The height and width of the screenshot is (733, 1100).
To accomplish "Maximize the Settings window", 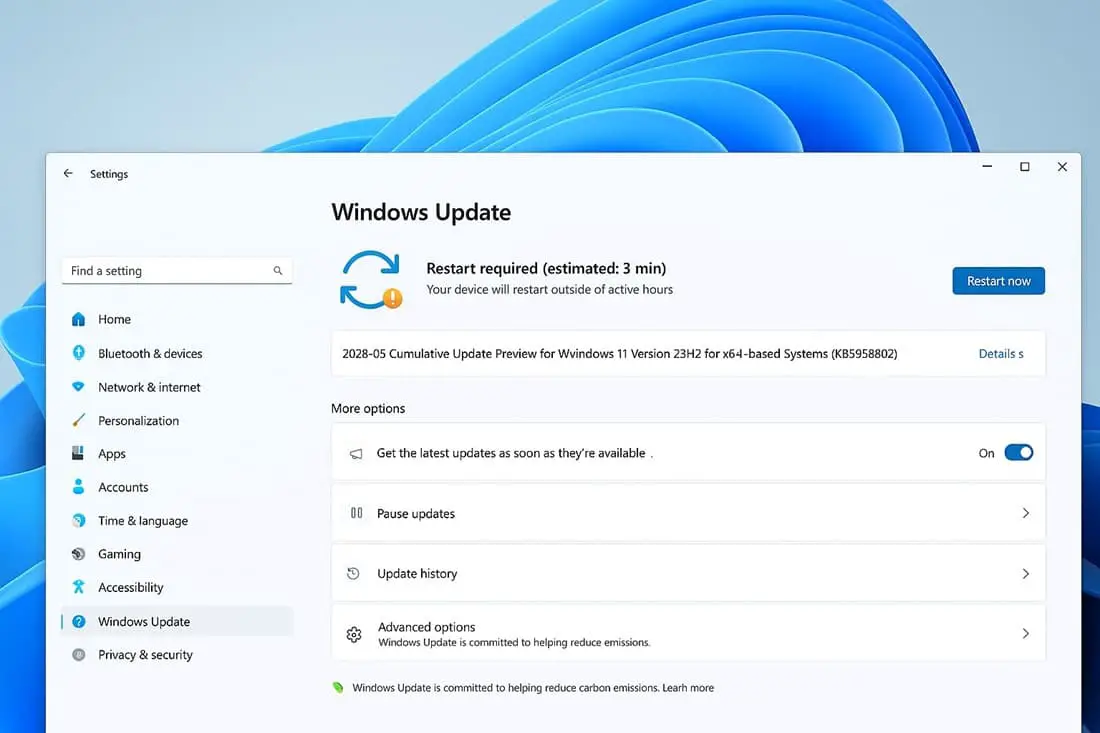I will tap(1025, 167).
